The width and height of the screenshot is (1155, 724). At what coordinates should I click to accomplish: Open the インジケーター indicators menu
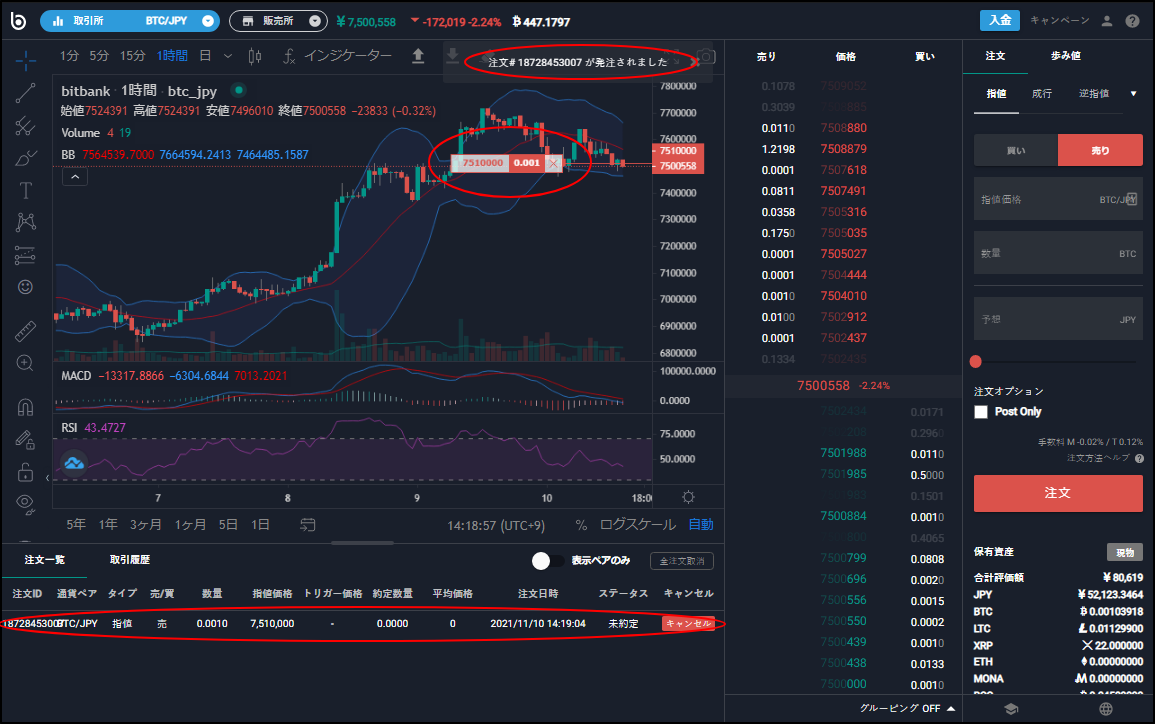pyautogui.click(x=337, y=56)
